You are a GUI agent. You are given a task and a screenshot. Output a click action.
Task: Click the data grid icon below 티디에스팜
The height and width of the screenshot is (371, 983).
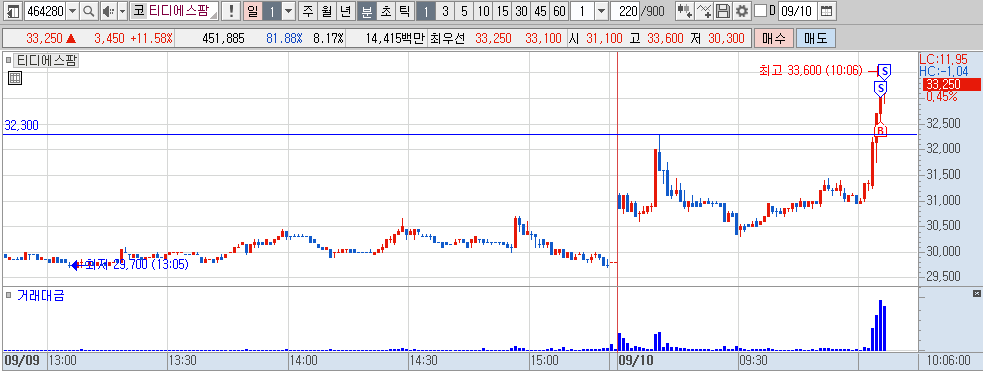click(x=15, y=78)
